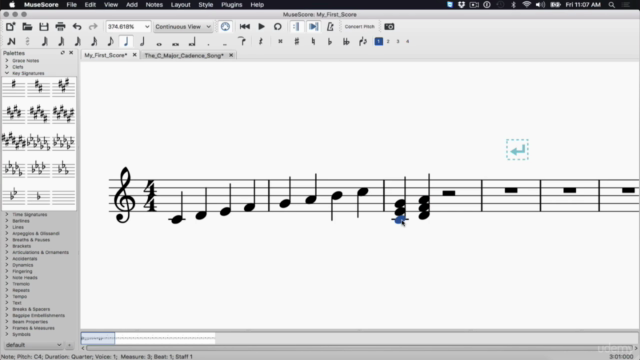
Task: Select Voice 2 button
Action: pos(388,41)
